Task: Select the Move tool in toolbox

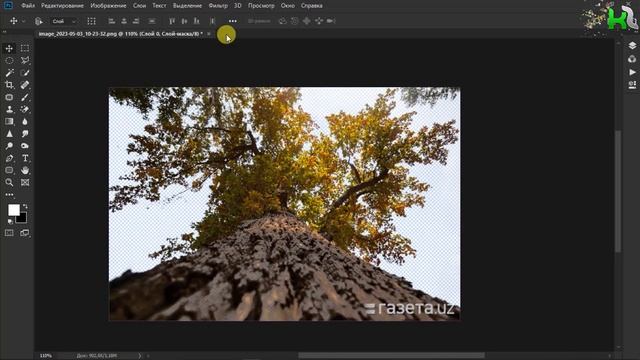Action: coord(9,48)
